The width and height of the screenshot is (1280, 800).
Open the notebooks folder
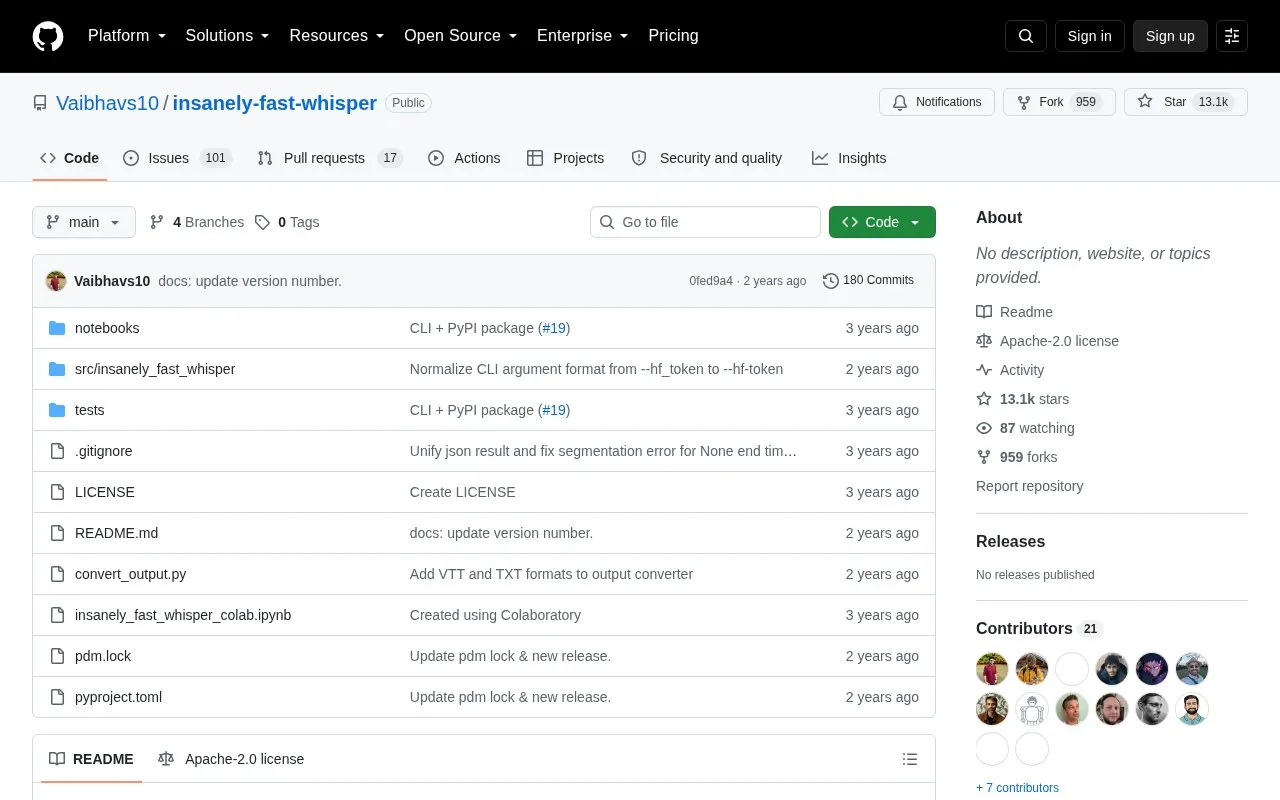pyautogui.click(x=107, y=328)
